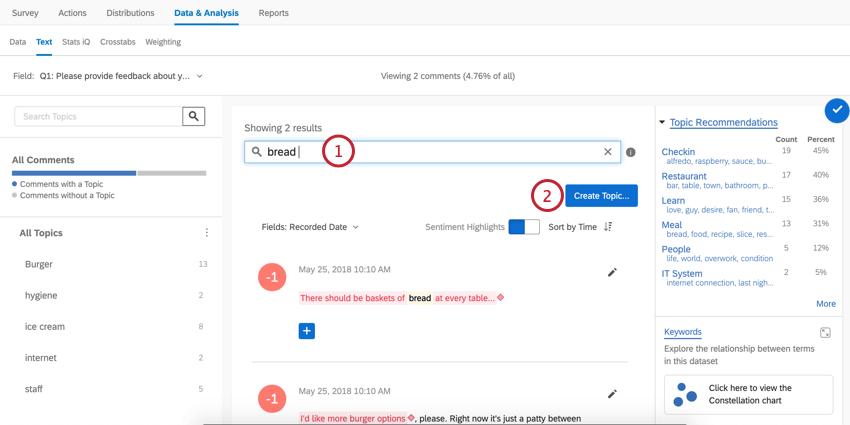850x425 pixels.
Task: Click the comments-with-topic progress bar
Action: 74,173
